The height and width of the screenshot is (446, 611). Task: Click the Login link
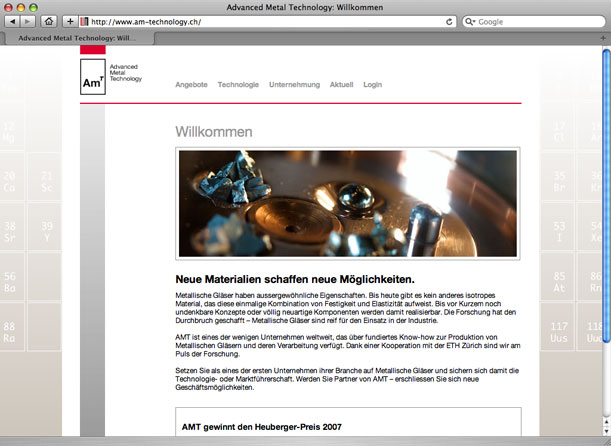pos(372,85)
